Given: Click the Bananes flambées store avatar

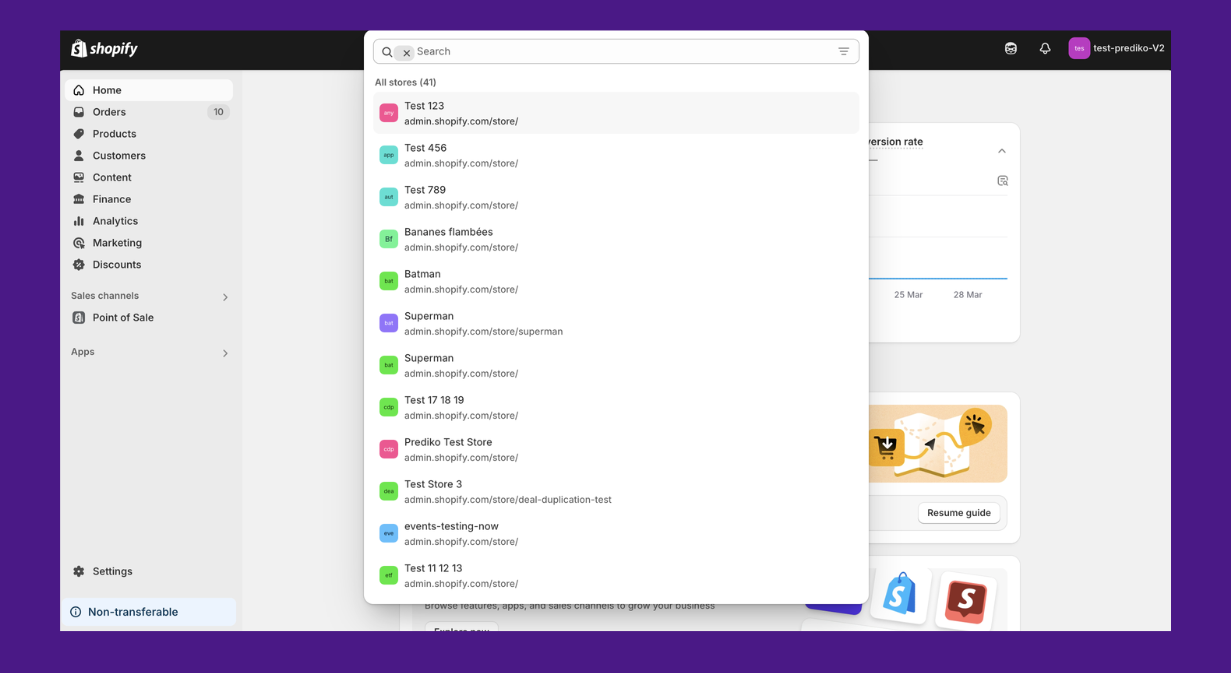Looking at the screenshot, I should tap(389, 239).
